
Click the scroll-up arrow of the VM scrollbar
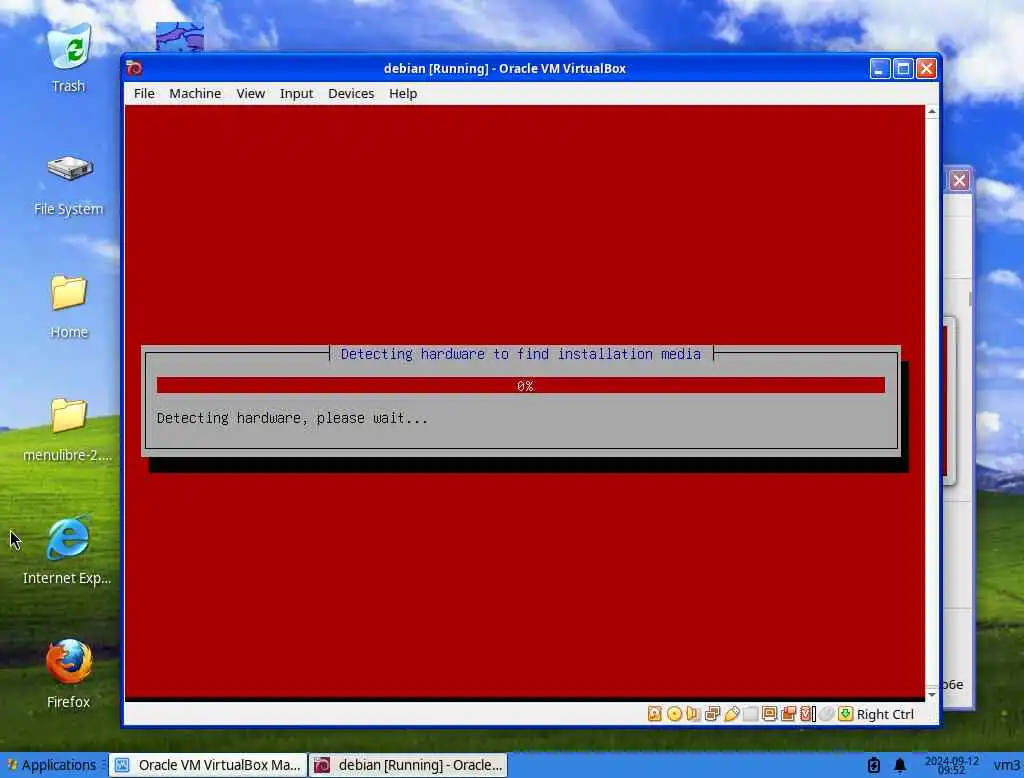coord(932,112)
